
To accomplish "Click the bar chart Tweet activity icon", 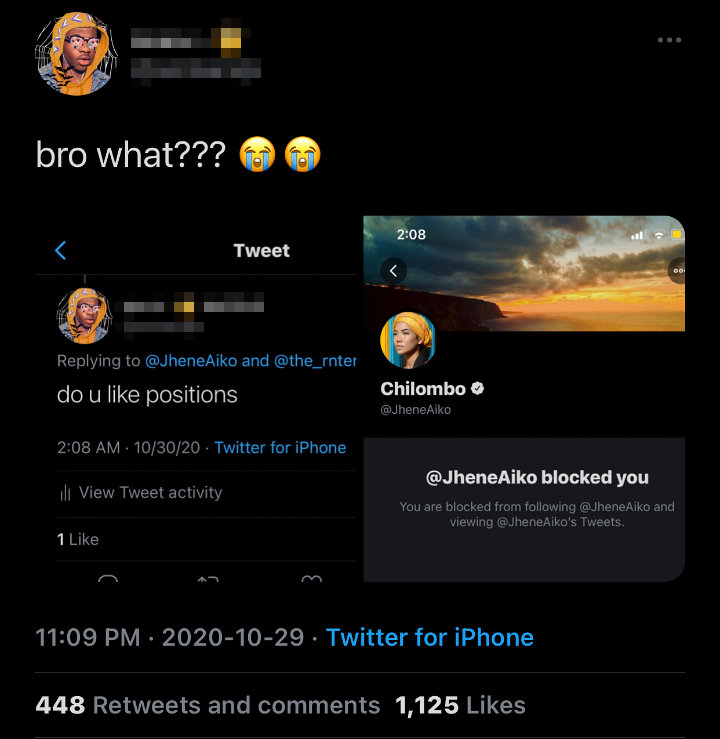I will click(65, 492).
